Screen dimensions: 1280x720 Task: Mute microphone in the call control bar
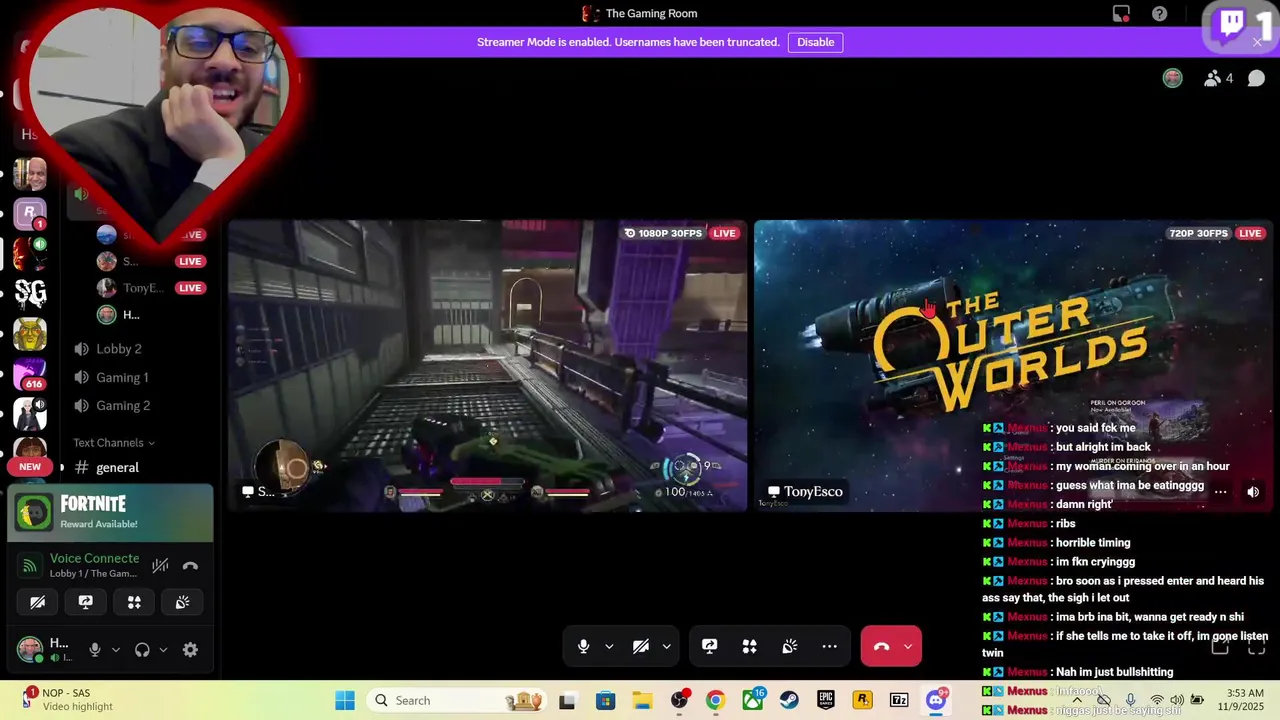point(583,647)
